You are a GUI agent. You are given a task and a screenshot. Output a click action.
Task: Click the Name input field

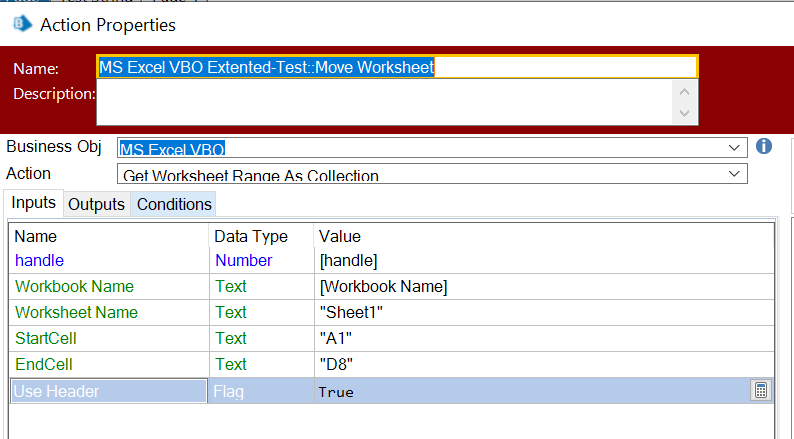click(398, 67)
